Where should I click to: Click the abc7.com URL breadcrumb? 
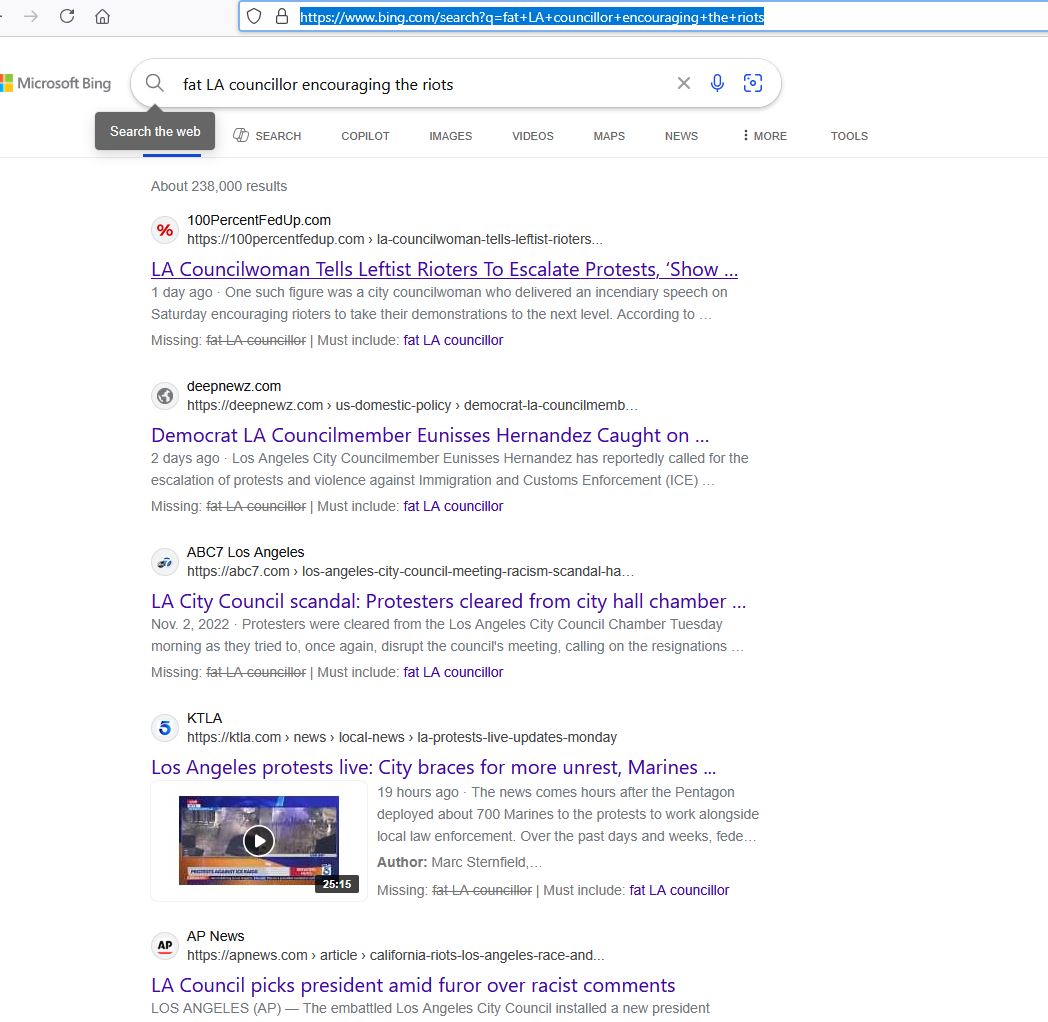click(x=410, y=571)
